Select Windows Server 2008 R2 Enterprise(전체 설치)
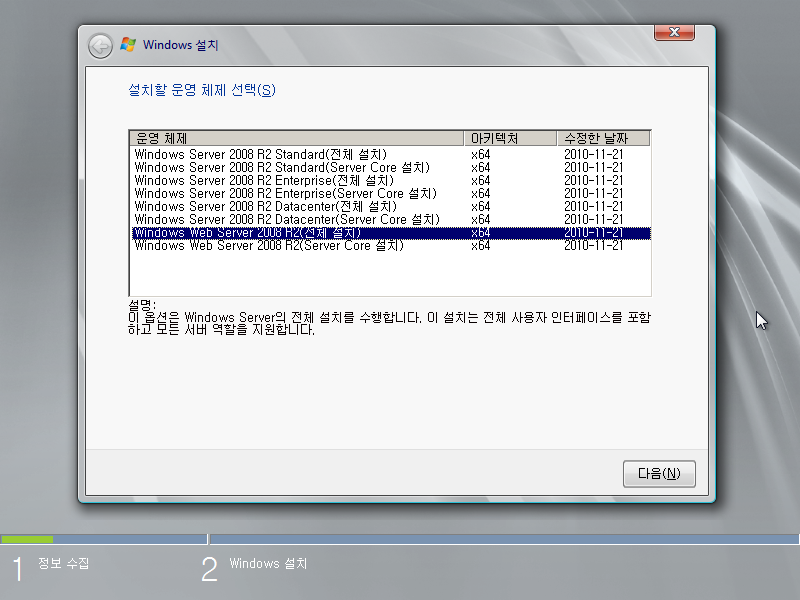 click(x=391, y=181)
